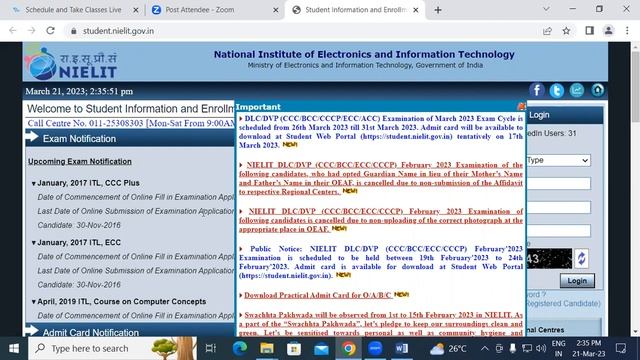
Task: Close the Important notice popup
Action: [x=521, y=107]
